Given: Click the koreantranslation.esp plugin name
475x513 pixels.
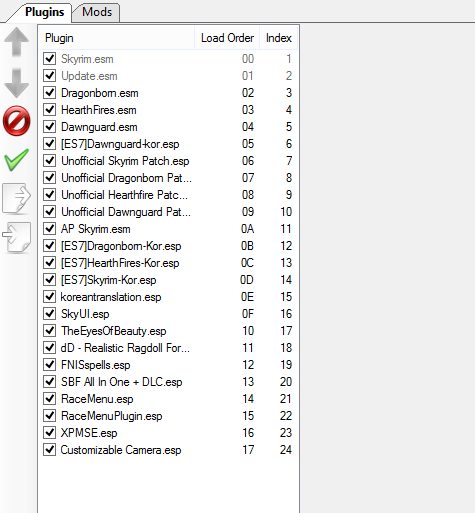Looking at the screenshot, I should (111, 297).
